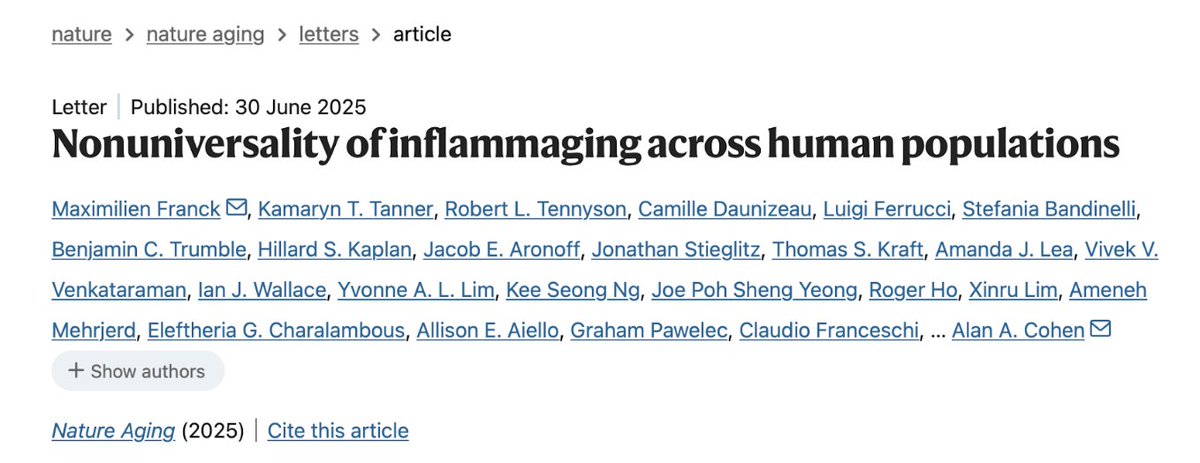This screenshot has height=463, width=1200.
Task: Open the Cite this article link
Action: (x=338, y=431)
